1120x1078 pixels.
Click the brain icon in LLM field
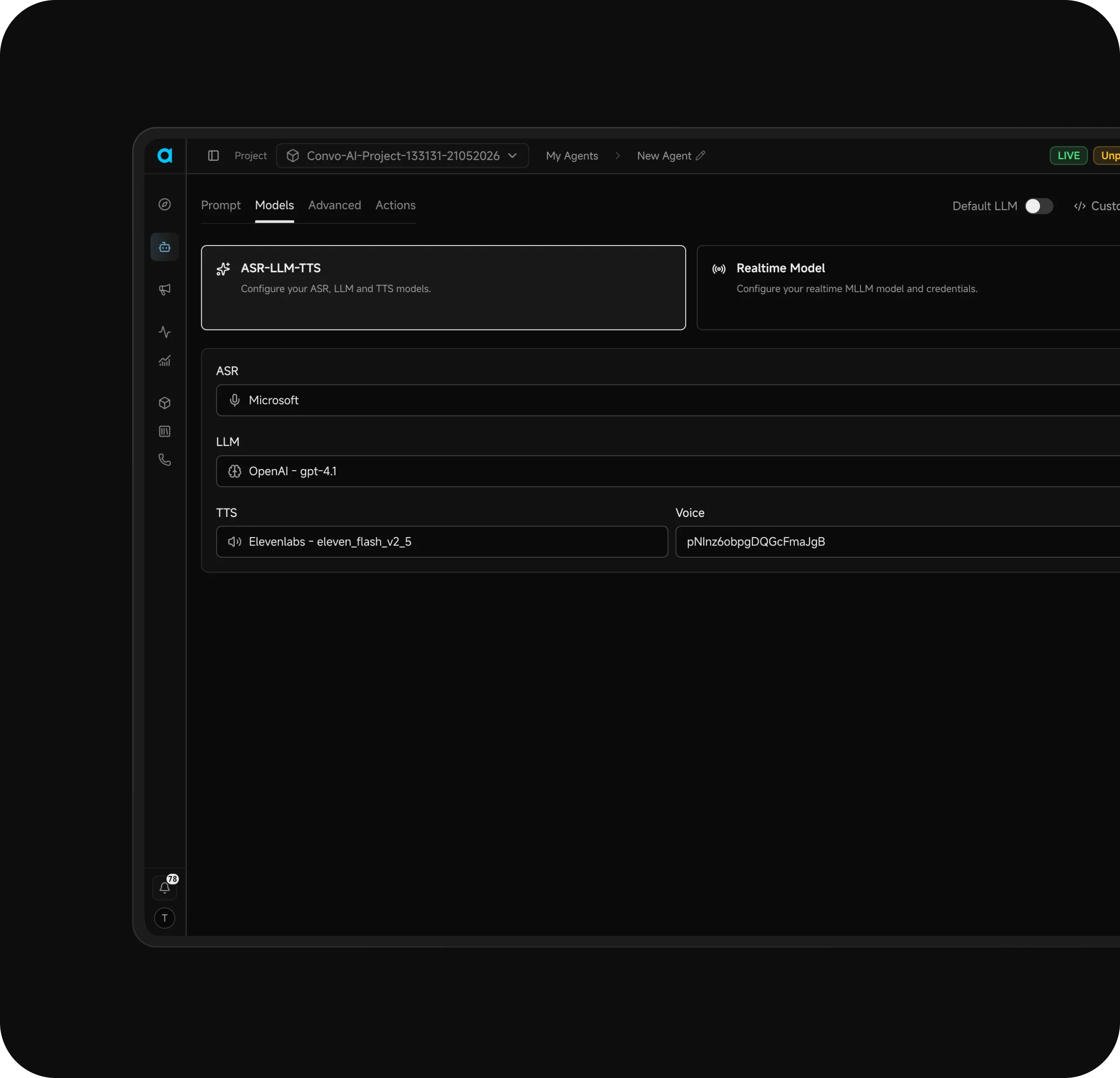coord(234,471)
